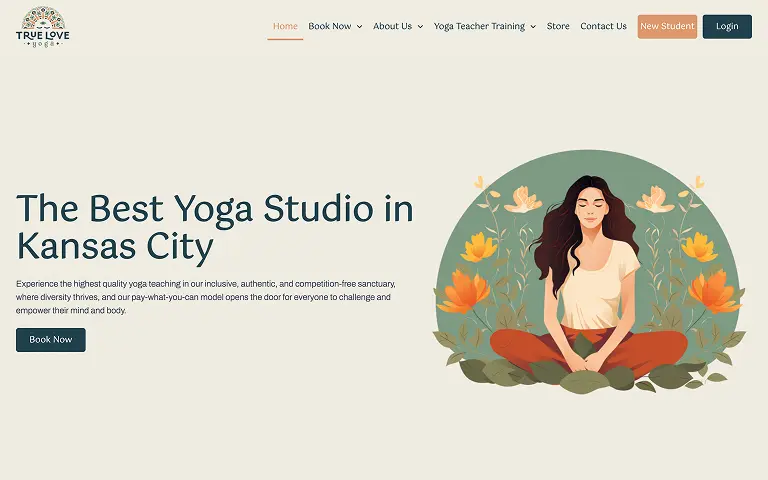Expand the Book Now dropdown chevron
The image size is (768, 480).
pyautogui.click(x=360, y=26)
